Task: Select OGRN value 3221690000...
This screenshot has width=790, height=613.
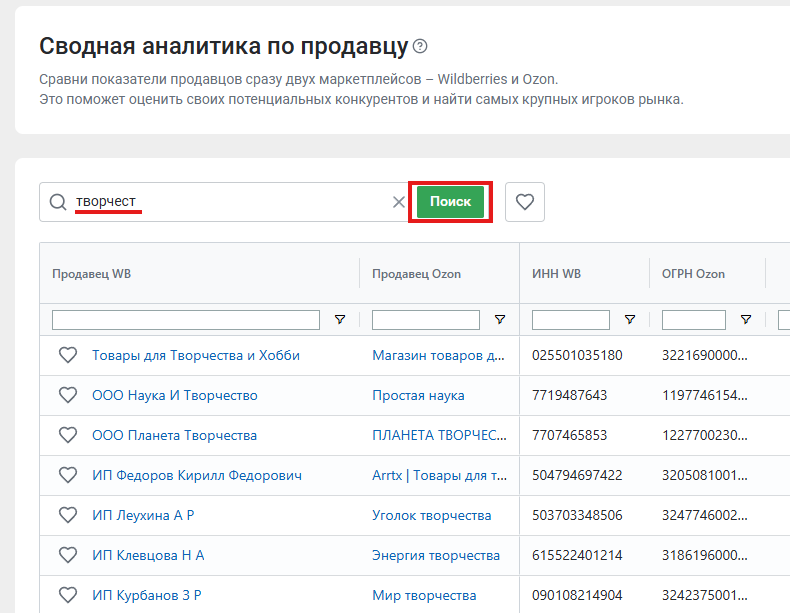Action: click(x=705, y=356)
